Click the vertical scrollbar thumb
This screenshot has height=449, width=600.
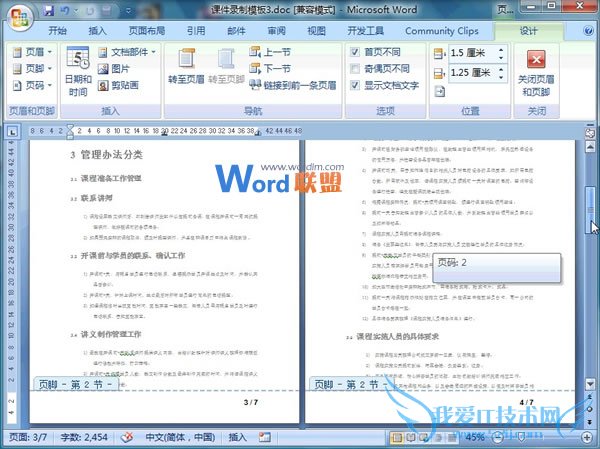(590, 209)
